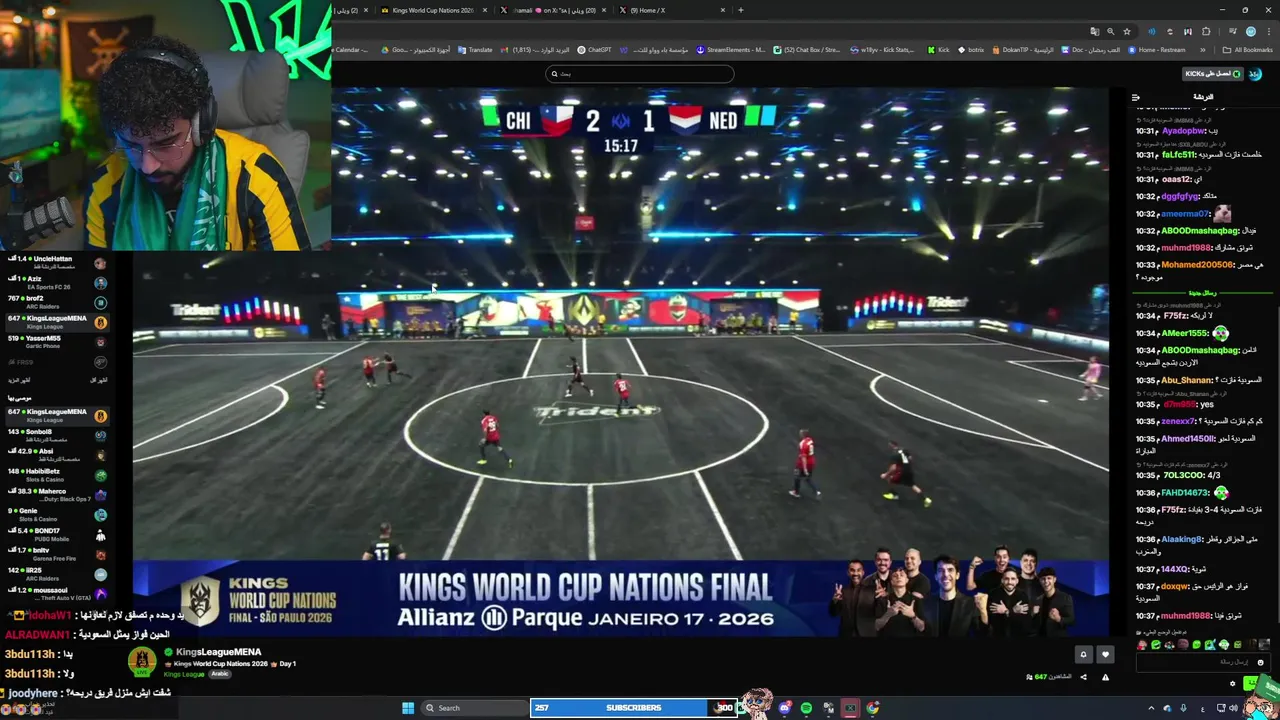Follow channel with the heart button
Screen dimensions: 1280x720
[1105, 654]
